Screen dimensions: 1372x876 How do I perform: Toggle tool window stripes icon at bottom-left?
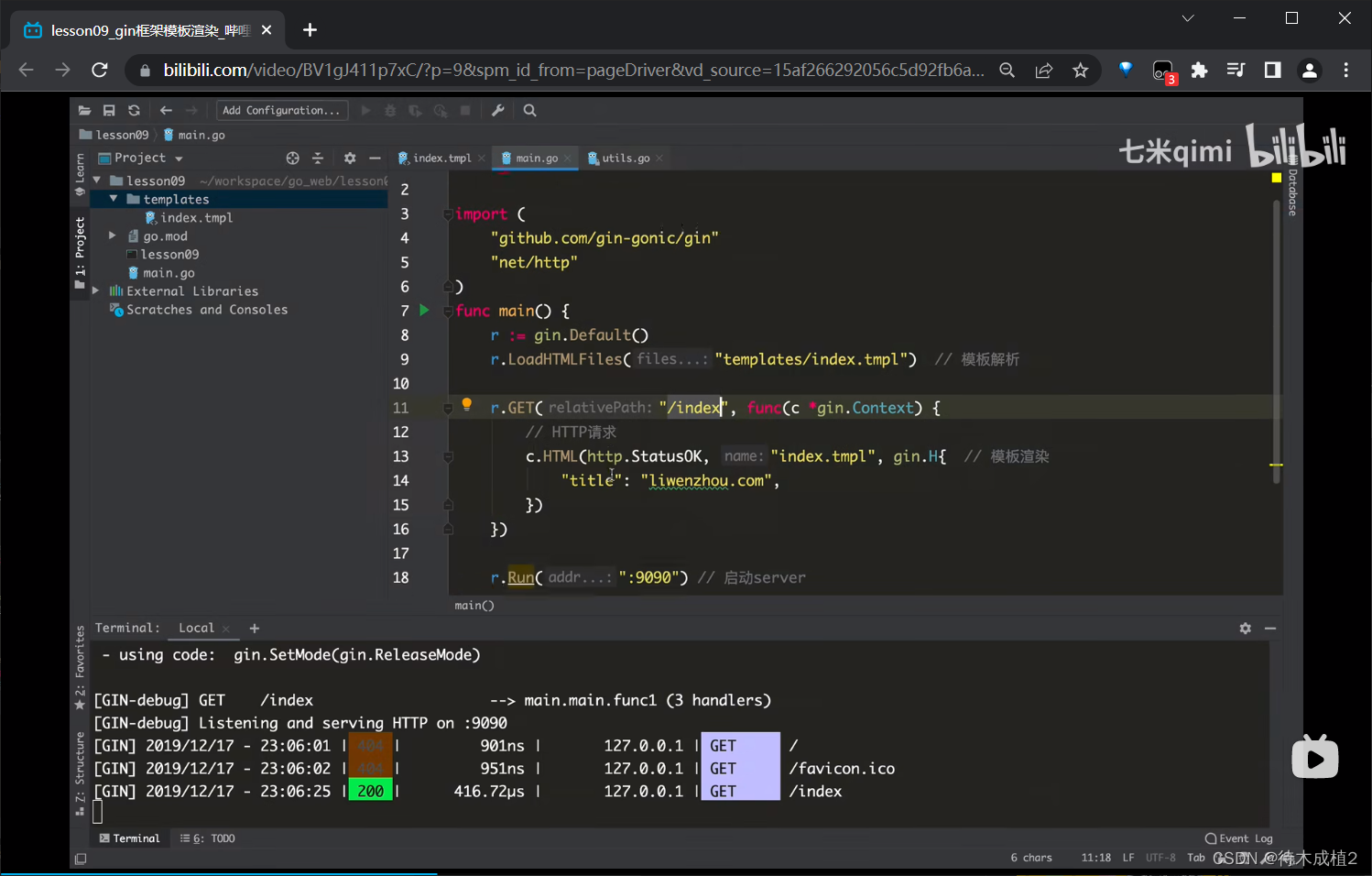(81, 859)
